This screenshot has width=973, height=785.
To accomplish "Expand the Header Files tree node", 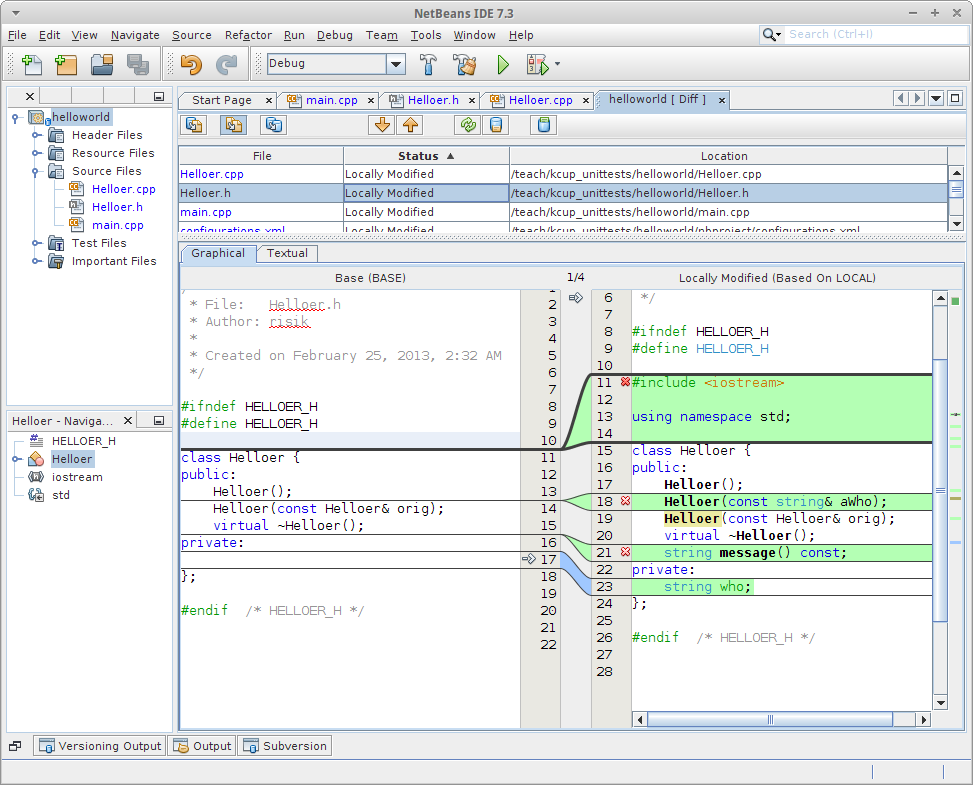I will 37,135.
